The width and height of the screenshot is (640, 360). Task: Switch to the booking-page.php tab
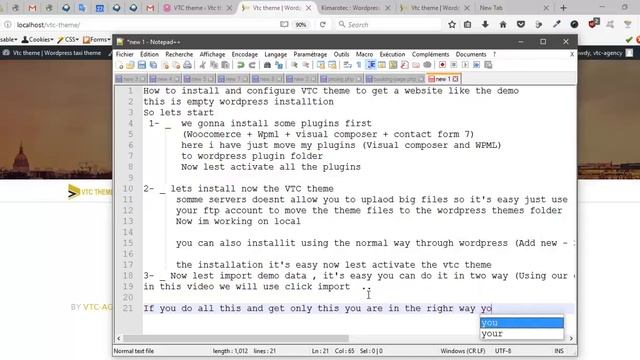(395, 79)
